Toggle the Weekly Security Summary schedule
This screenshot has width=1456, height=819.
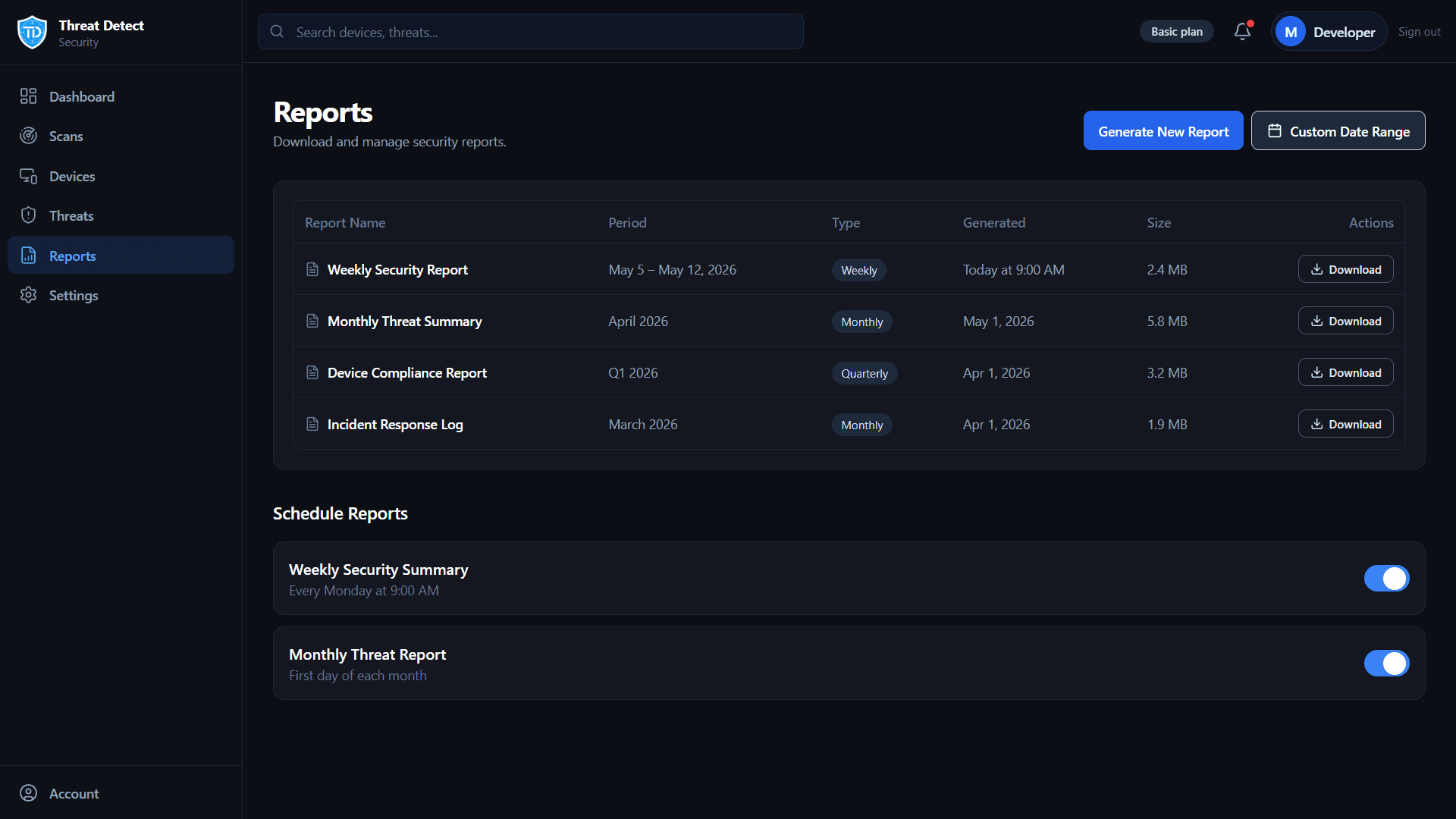pos(1386,579)
